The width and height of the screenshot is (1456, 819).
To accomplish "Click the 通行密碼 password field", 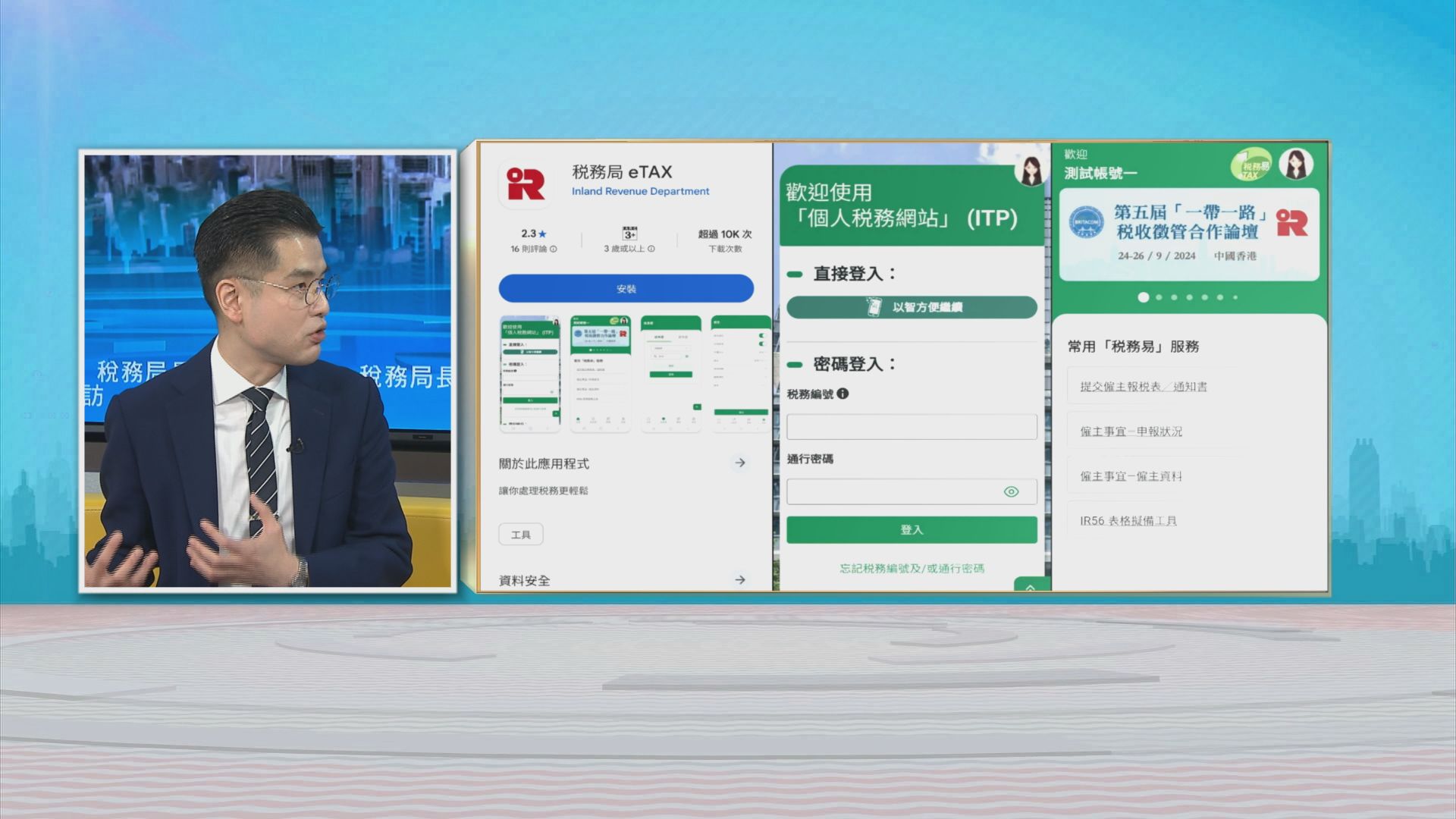I will [912, 491].
